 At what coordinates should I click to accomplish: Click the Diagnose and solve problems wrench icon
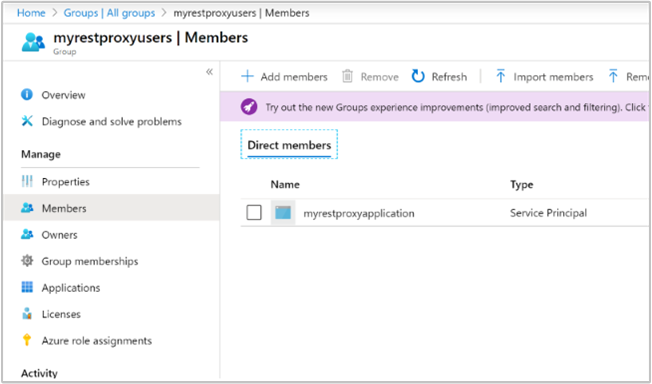click(x=27, y=121)
